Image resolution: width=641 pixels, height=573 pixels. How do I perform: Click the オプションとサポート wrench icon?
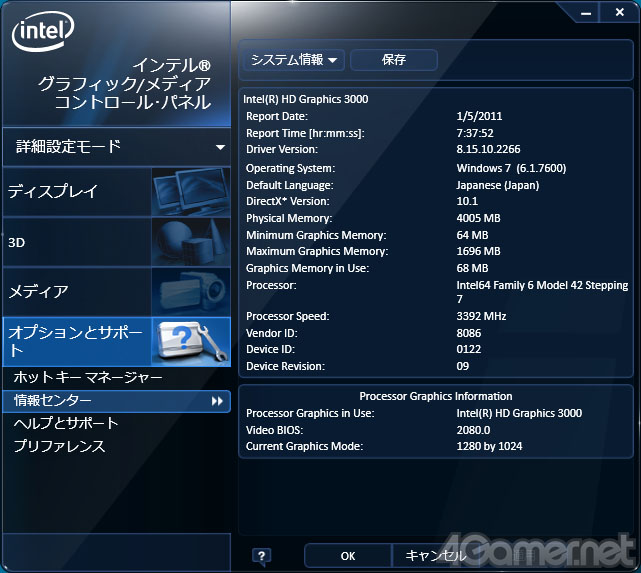pos(191,342)
